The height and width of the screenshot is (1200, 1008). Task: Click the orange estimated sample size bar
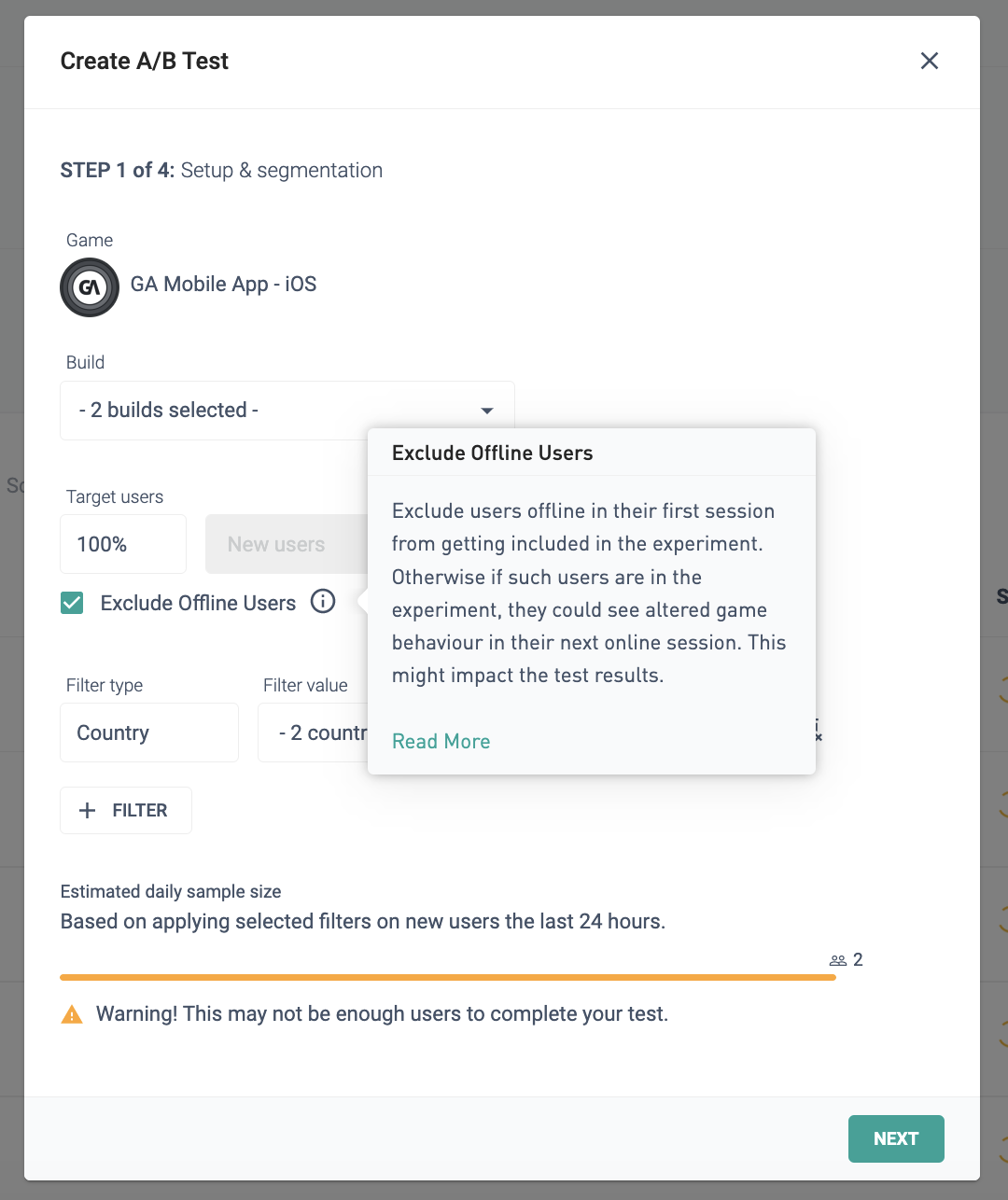point(448,977)
